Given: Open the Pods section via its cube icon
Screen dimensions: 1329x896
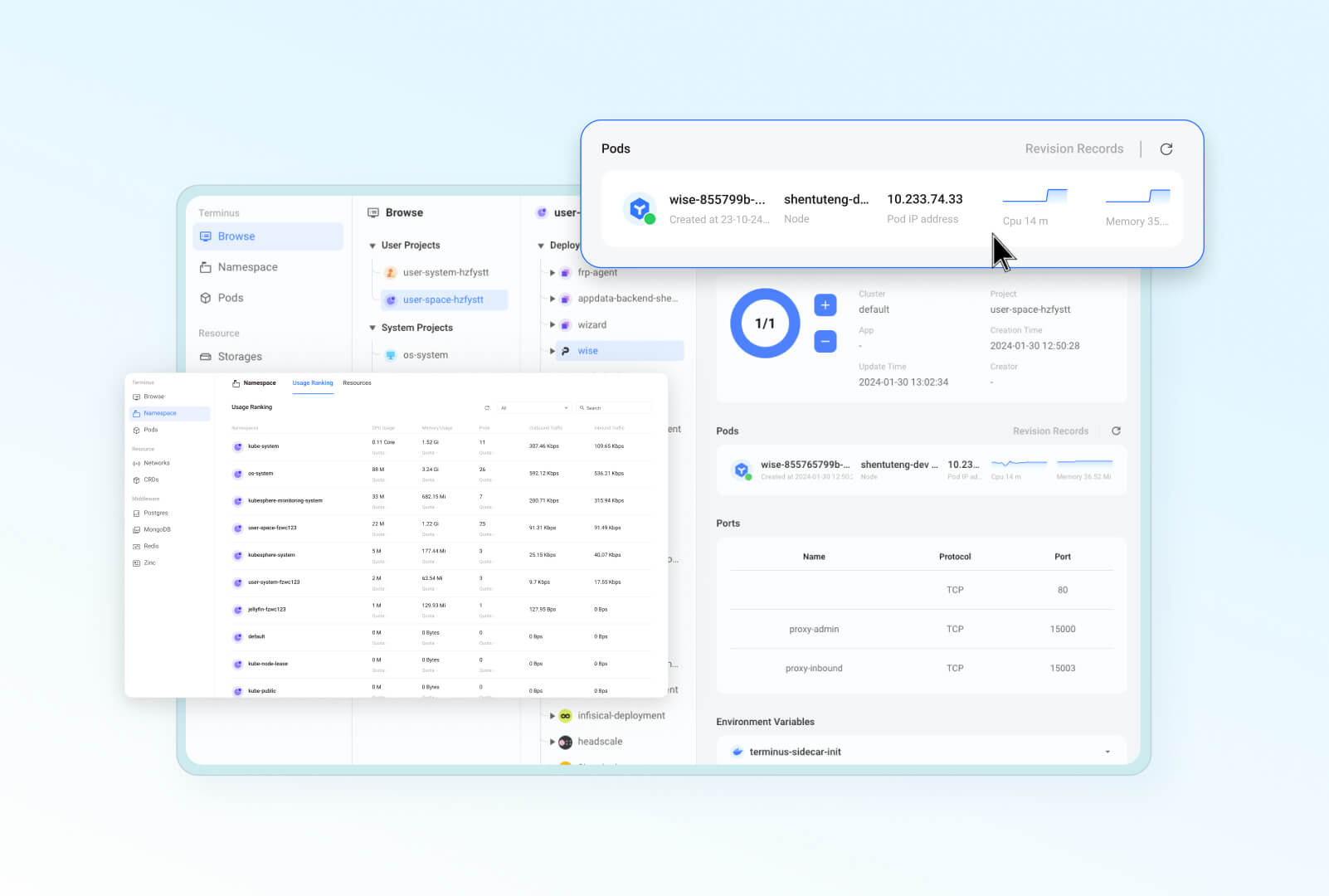Looking at the screenshot, I should [206, 298].
